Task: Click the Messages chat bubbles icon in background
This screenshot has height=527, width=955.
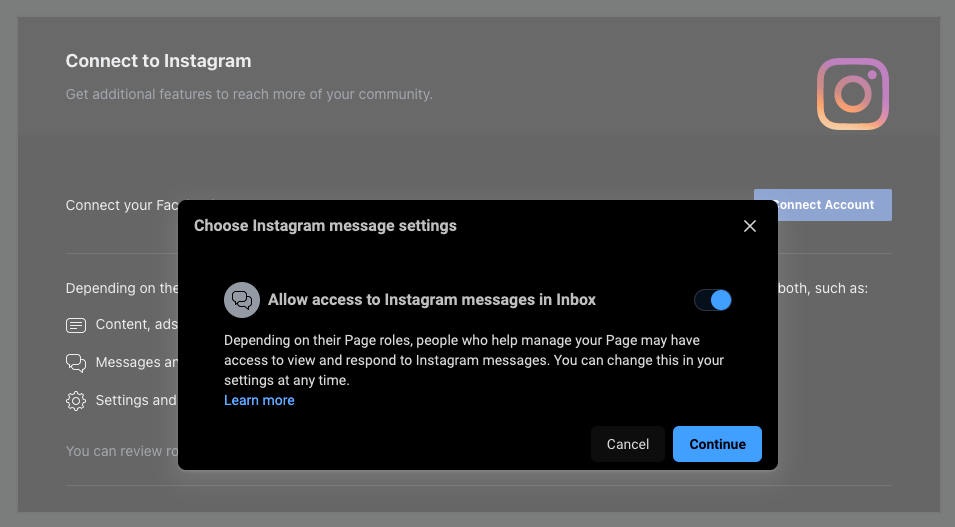Action: (76, 363)
